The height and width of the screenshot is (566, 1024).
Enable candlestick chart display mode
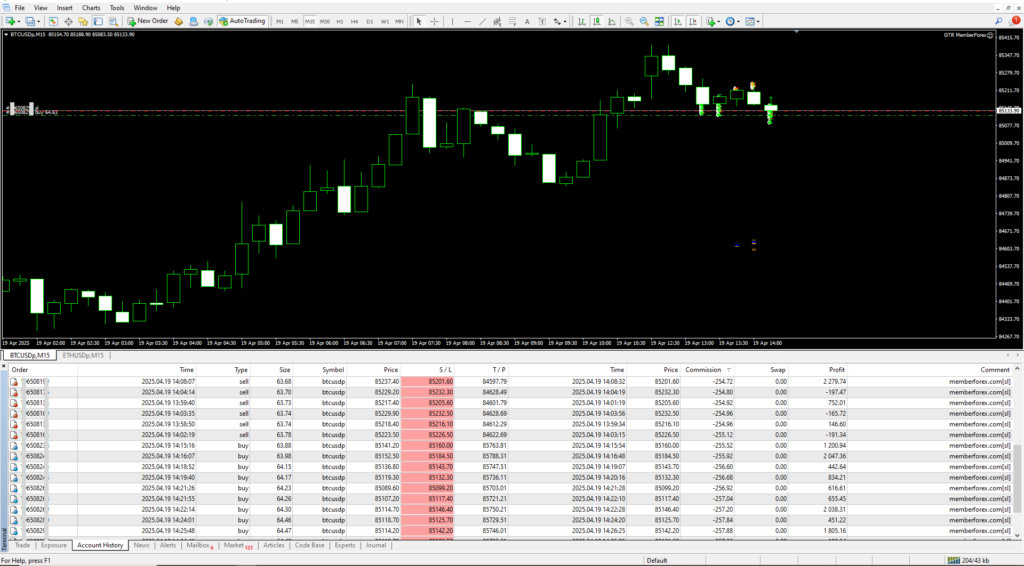[597, 20]
